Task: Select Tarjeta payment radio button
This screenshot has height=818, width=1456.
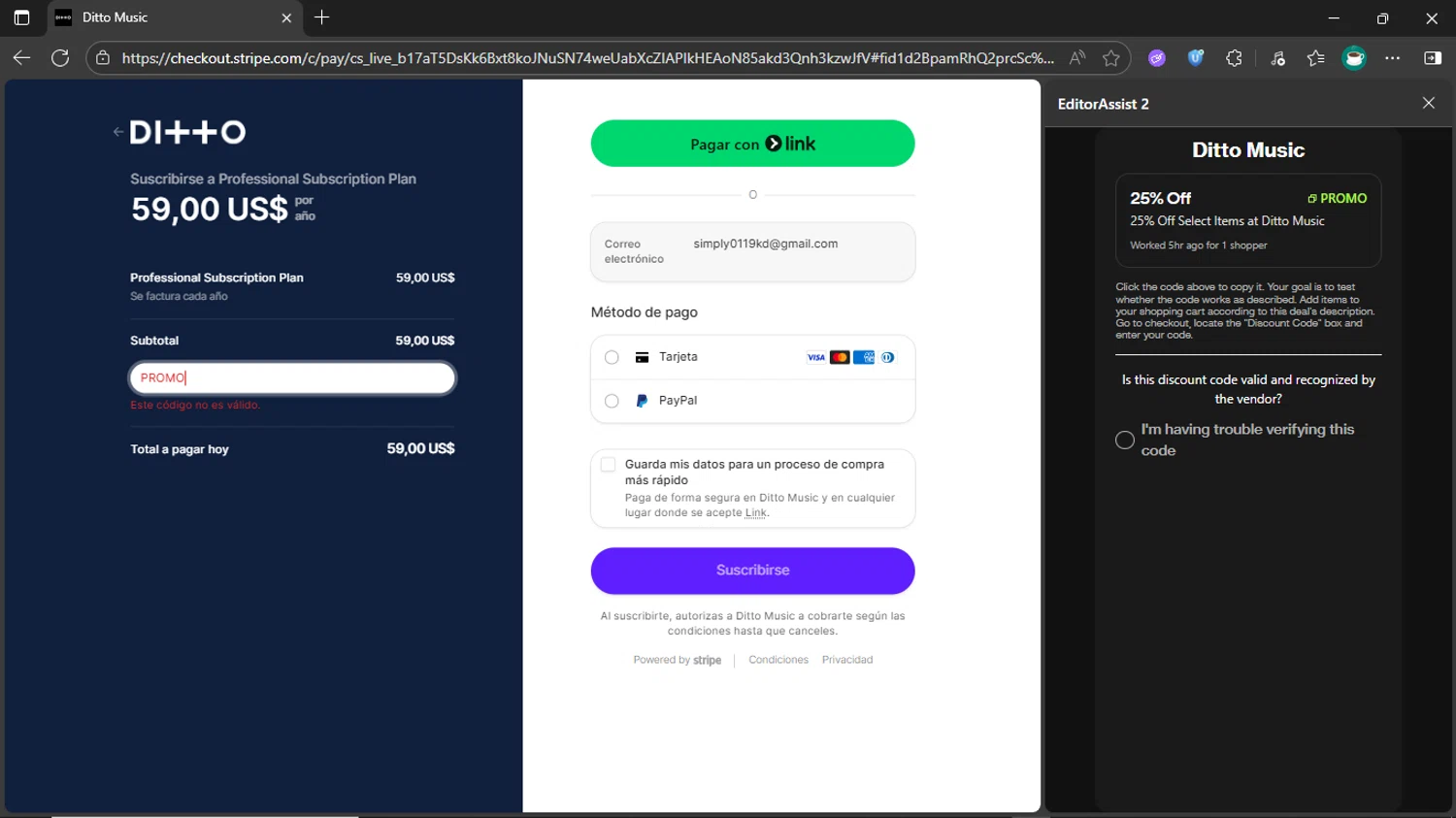Action: pyautogui.click(x=612, y=357)
